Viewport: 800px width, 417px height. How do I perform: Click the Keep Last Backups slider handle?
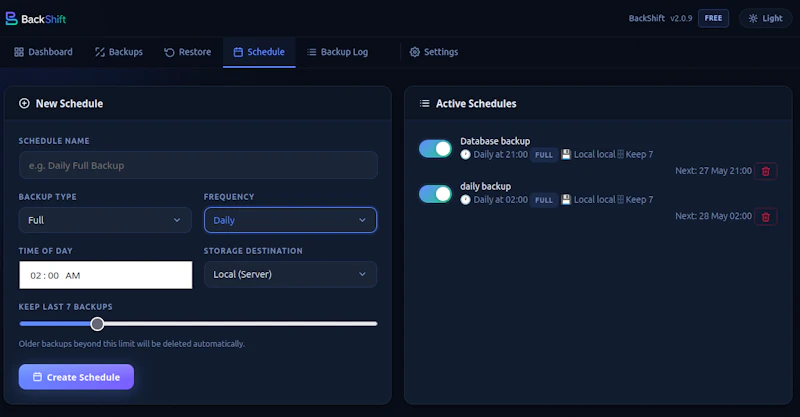pyautogui.click(x=97, y=324)
